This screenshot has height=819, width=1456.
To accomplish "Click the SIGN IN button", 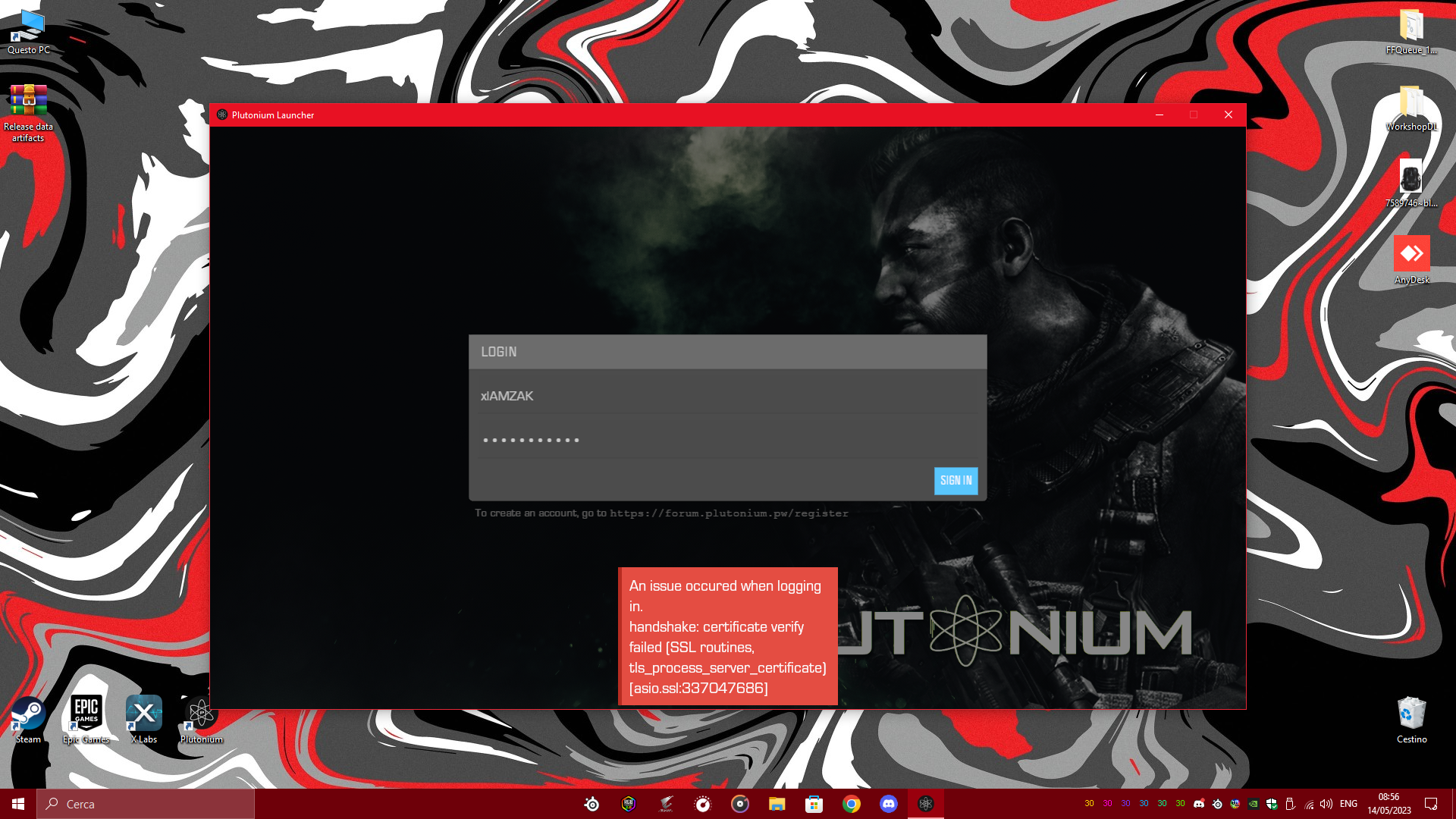I will 955,481.
